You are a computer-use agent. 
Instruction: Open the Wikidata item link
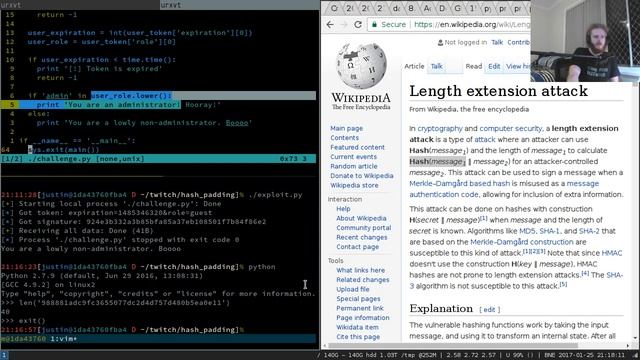[x=357, y=327]
